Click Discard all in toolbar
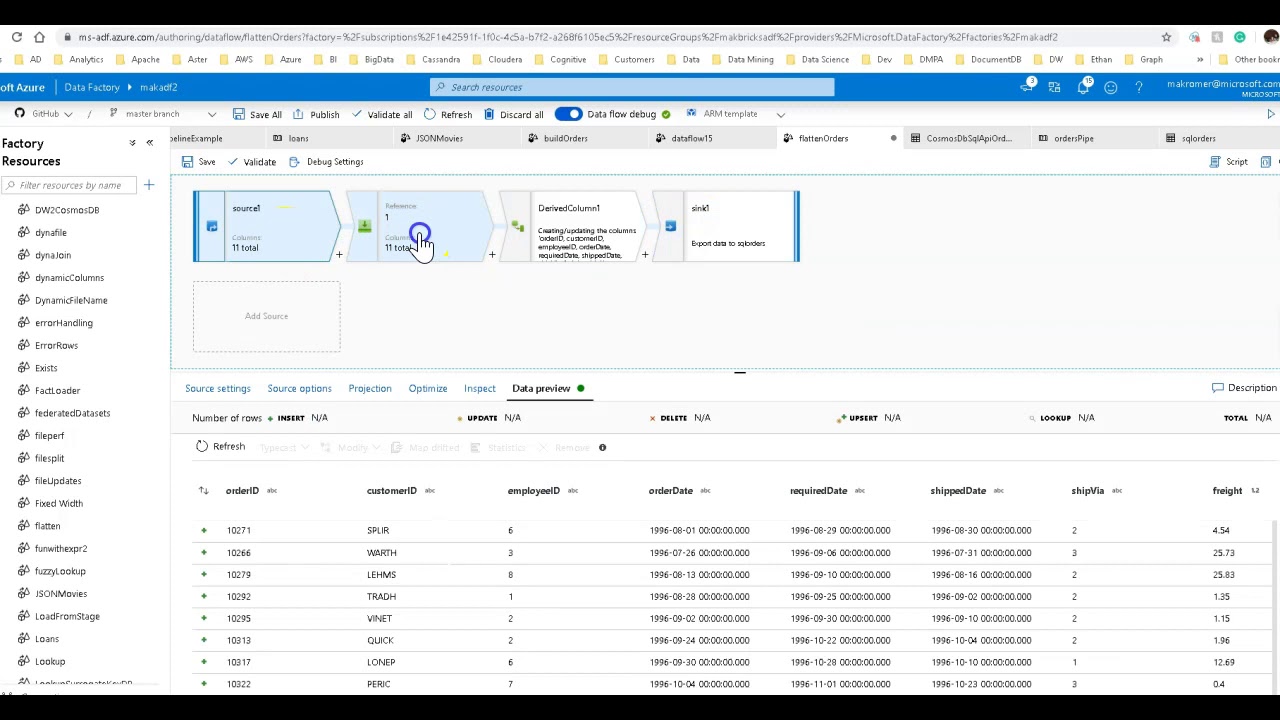 [x=513, y=114]
